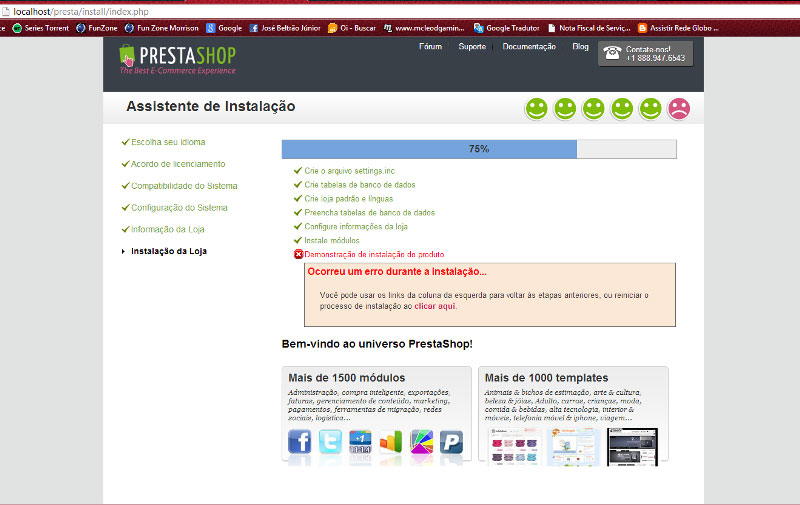Image resolution: width=800 pixels, height=505 pixels.
Task: Open the Fun Zone Morrison bookmark
Action: pos(162,28)
